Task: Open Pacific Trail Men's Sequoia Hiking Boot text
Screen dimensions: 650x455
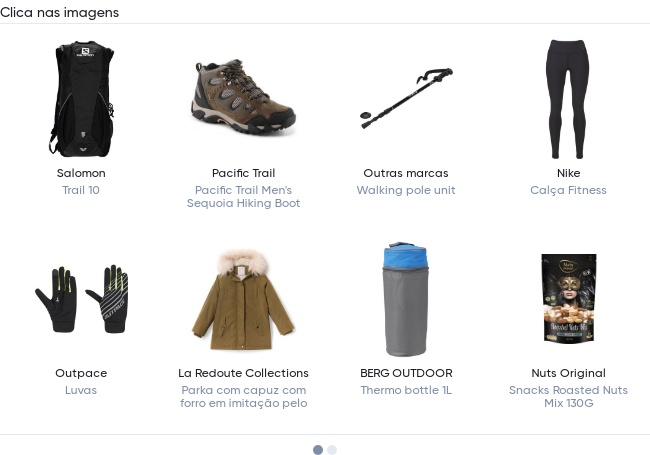Action: 243,196
